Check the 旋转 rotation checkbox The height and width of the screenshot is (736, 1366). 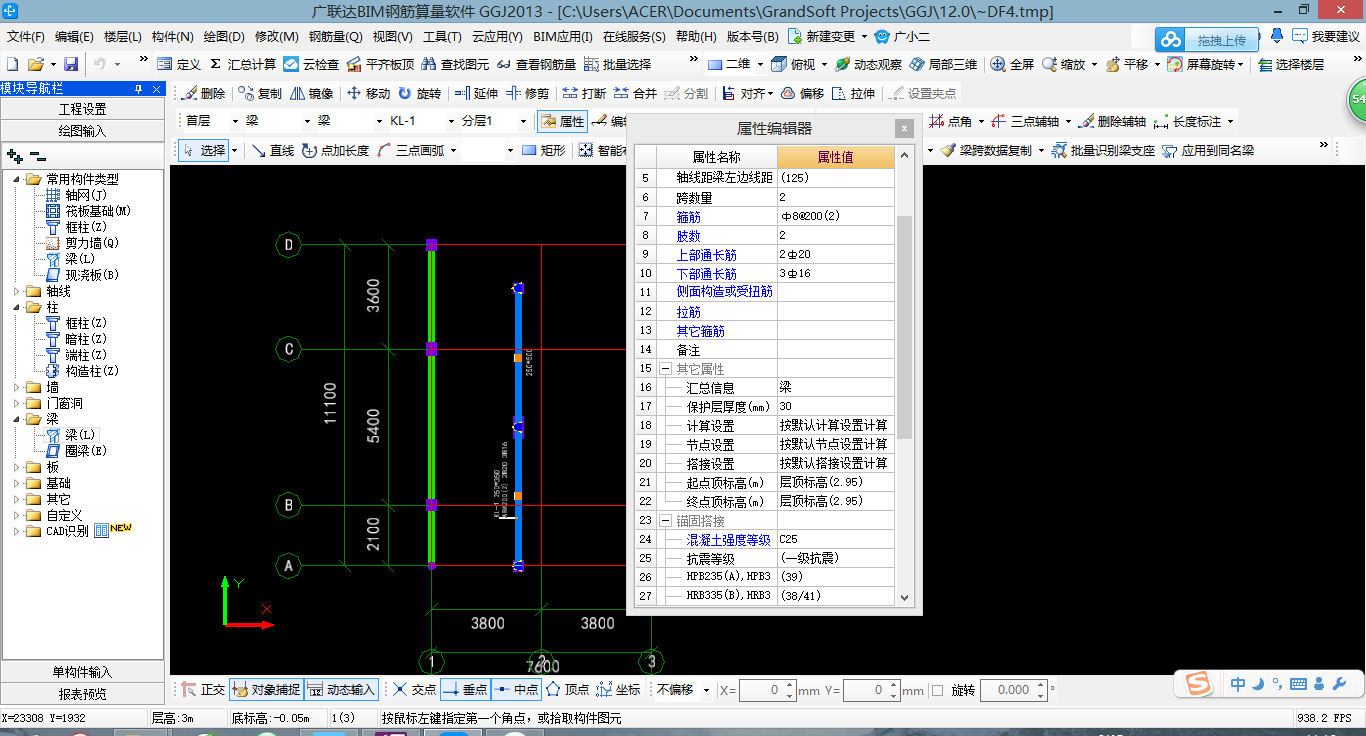[x=937, y=690]
